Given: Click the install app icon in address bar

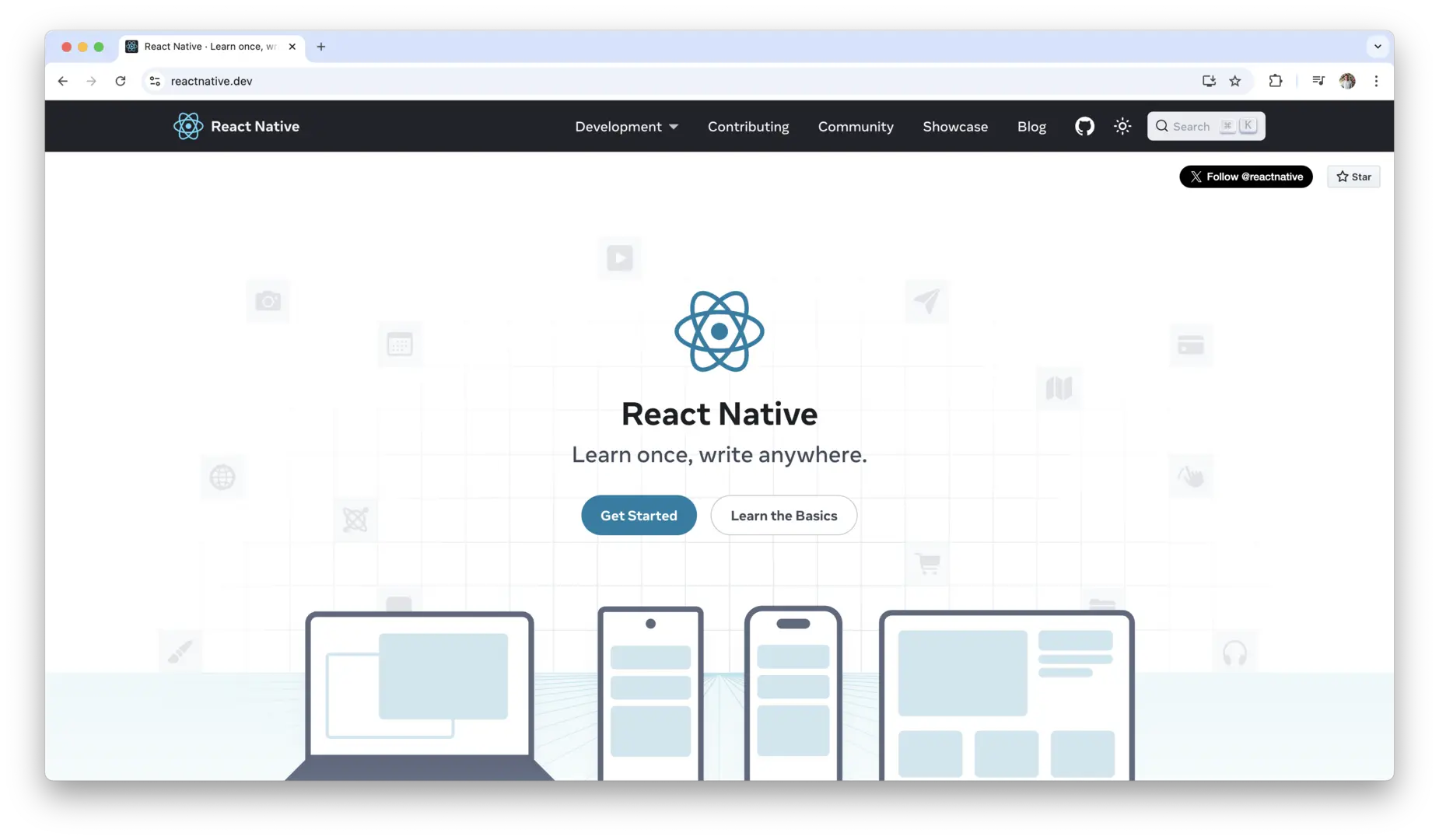Looking at the screenshot, I should click(x=1209, y=81).
